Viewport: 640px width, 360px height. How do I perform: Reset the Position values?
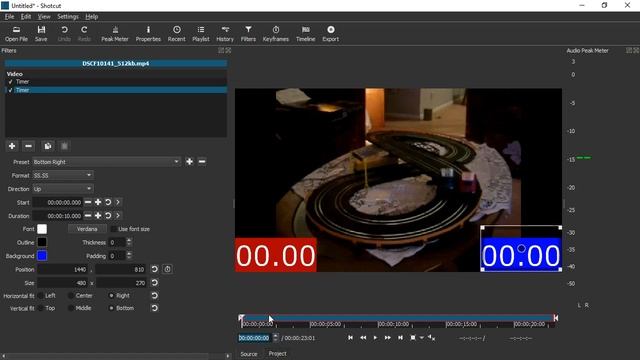[154, 269]
